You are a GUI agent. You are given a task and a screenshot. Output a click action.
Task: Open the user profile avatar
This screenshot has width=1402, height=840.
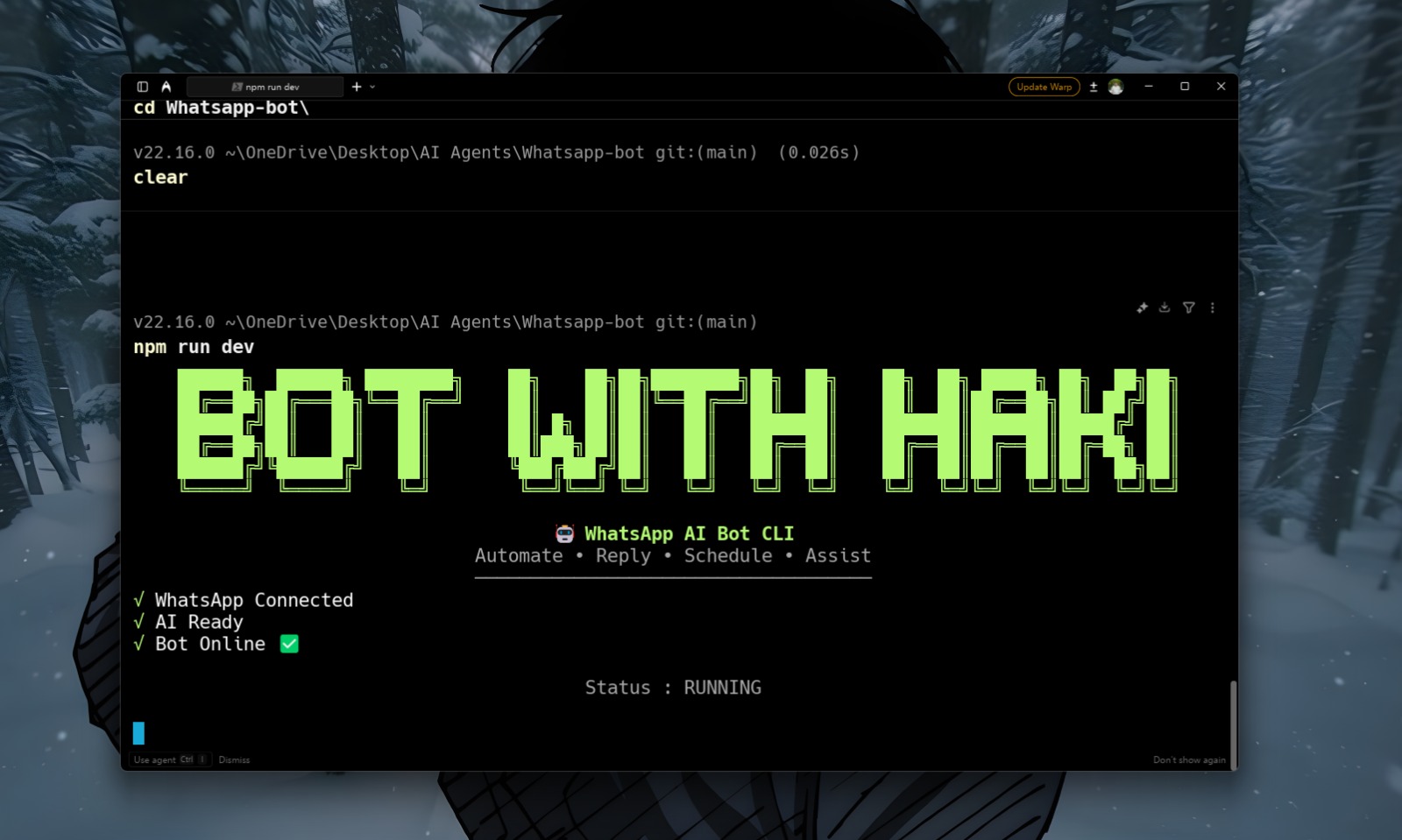pos(1115,87)
